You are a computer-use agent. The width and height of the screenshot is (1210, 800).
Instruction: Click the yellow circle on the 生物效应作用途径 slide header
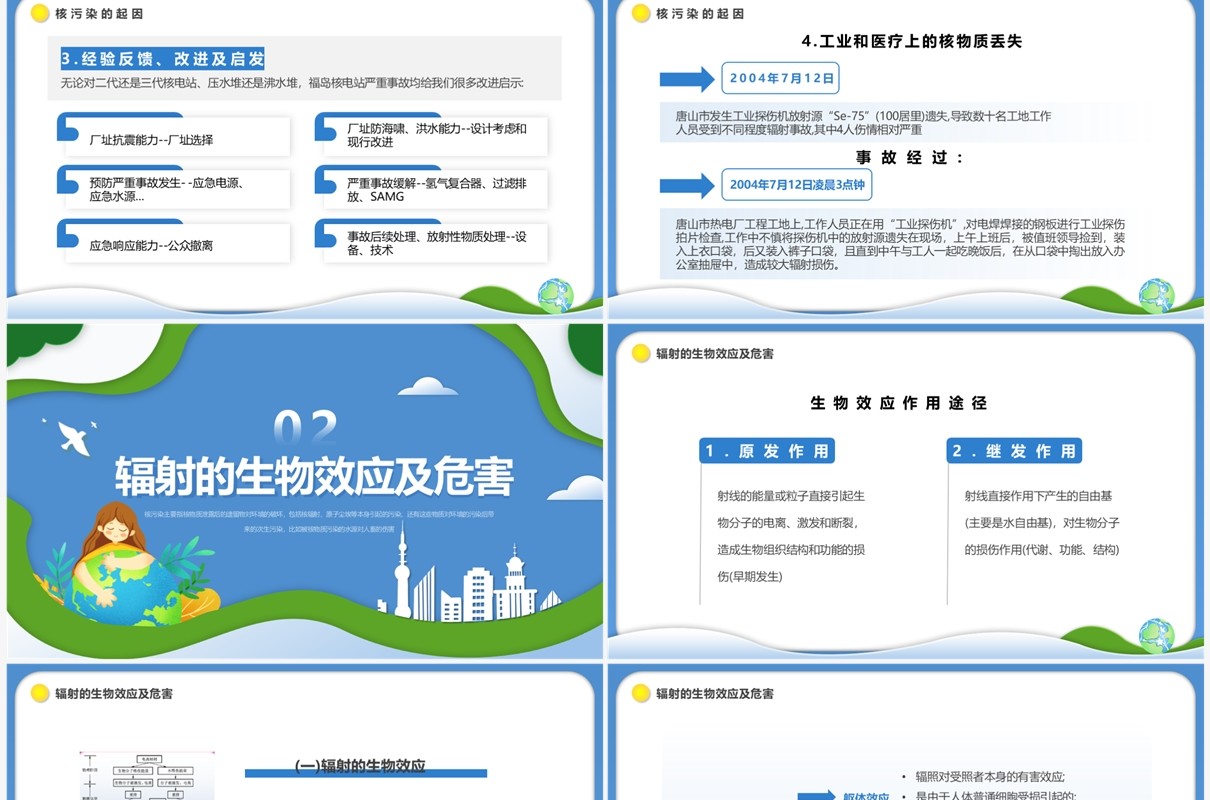pyautogui.click(x=641, y=353)
